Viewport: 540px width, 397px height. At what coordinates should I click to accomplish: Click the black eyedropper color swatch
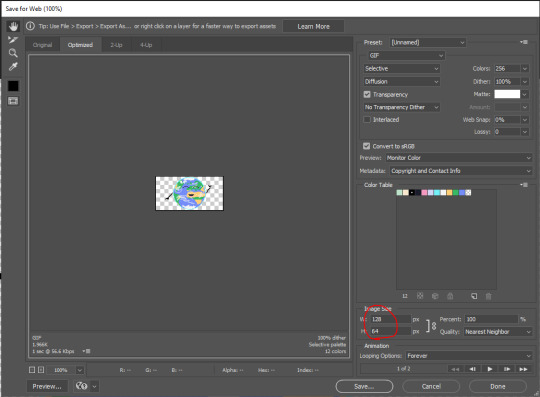coord(13,86)
